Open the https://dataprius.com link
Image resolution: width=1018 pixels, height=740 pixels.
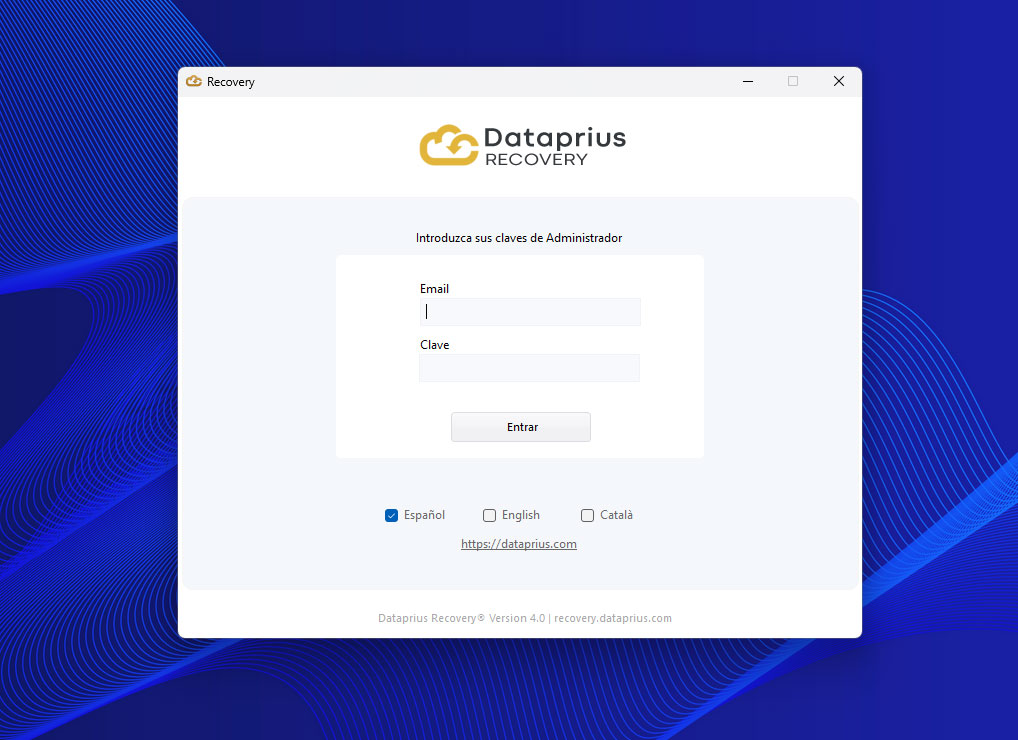tap(519, 544)
